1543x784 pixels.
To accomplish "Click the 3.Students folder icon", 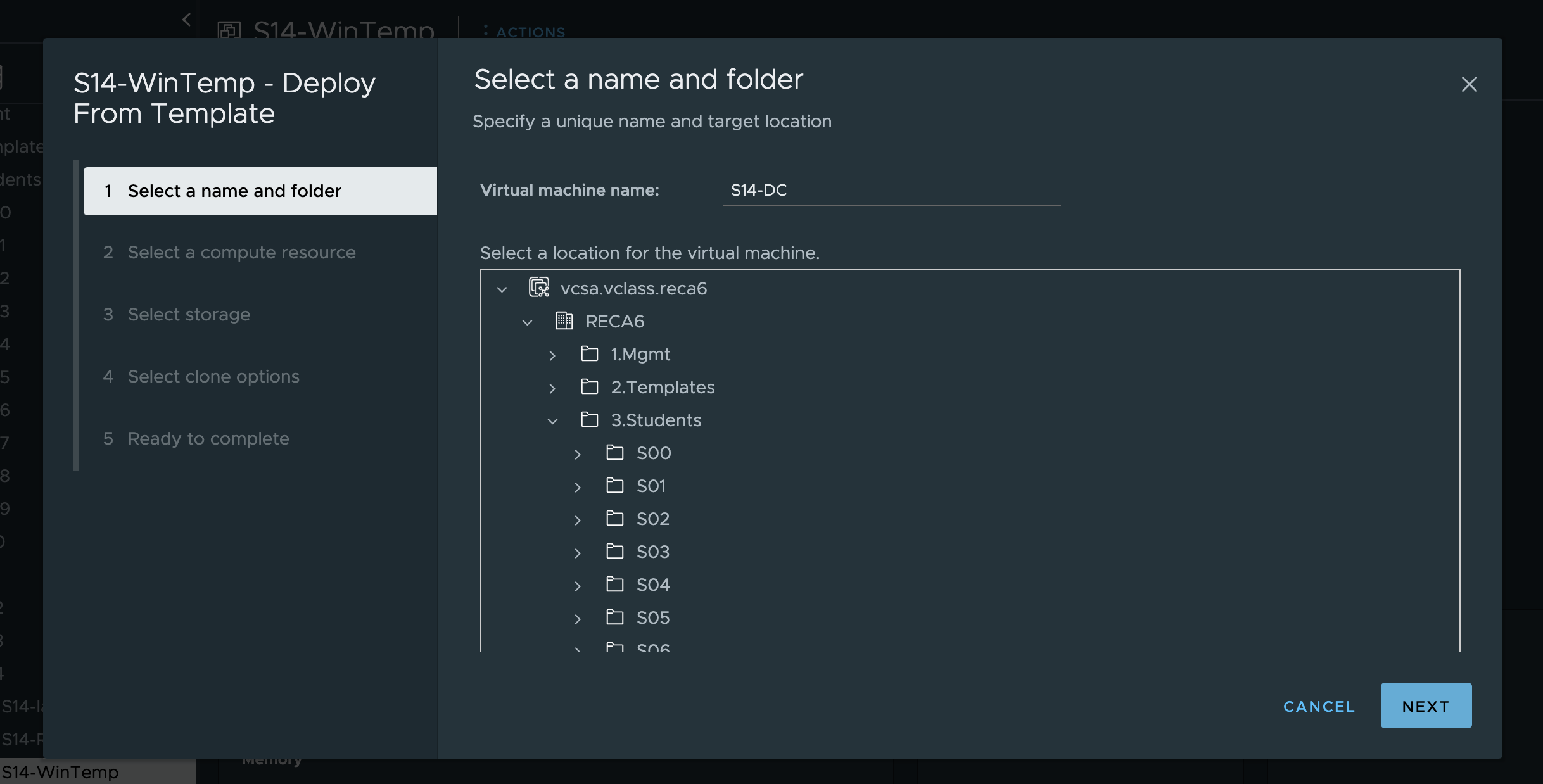I will coord(589,419).
